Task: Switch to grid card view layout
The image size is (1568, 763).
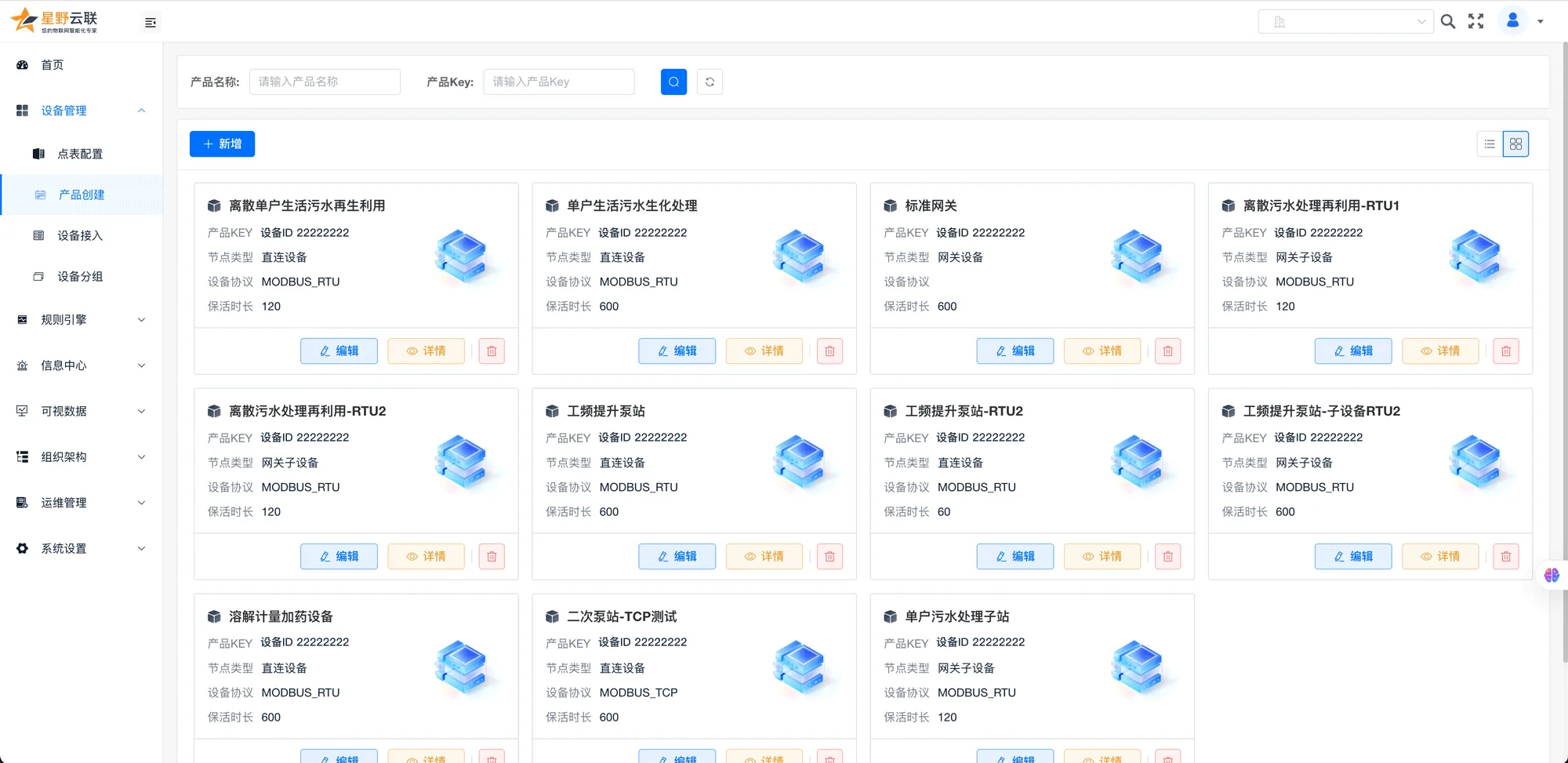Action: point(1515,144)
